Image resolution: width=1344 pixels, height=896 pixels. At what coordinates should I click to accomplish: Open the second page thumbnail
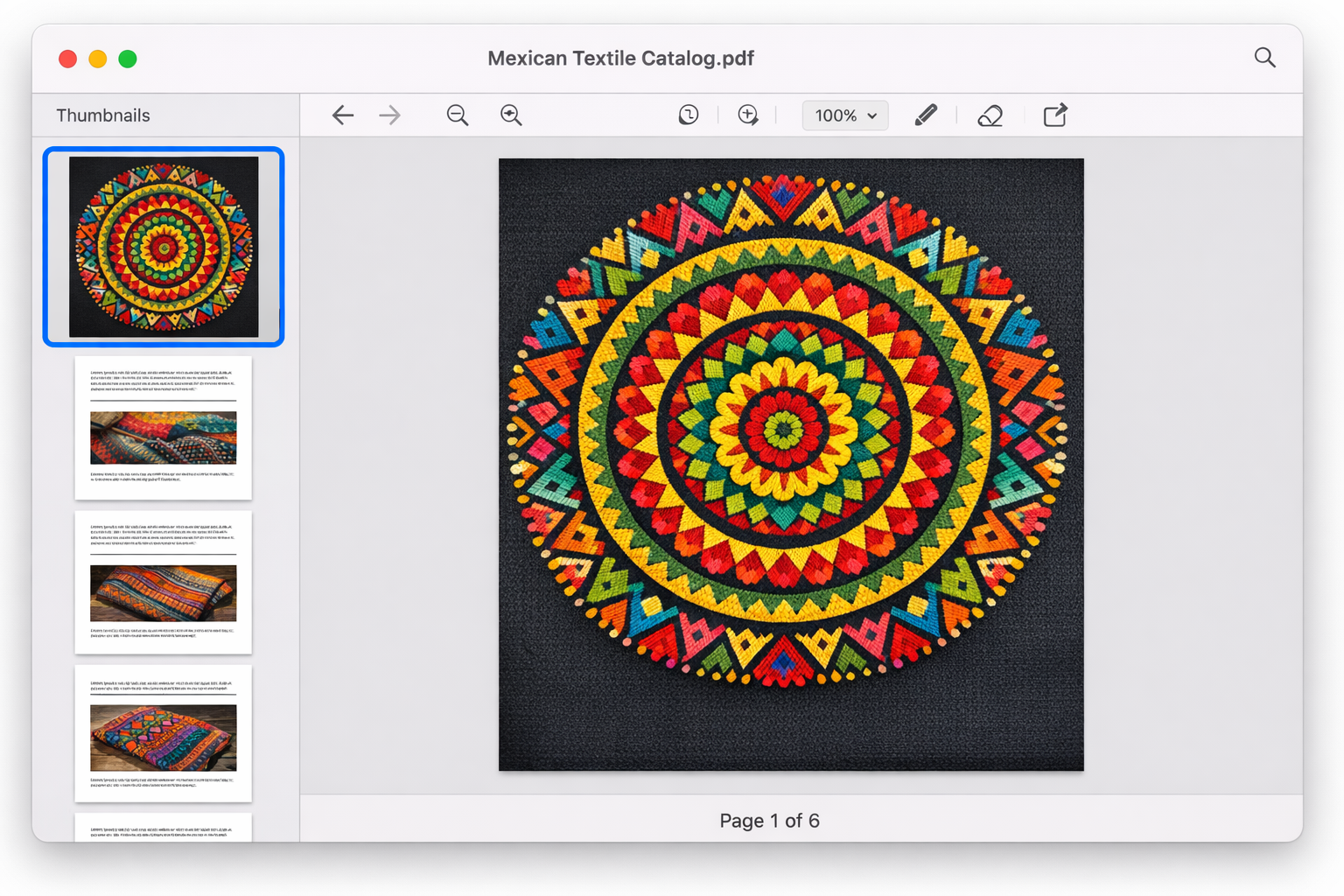tap(164, 428)
